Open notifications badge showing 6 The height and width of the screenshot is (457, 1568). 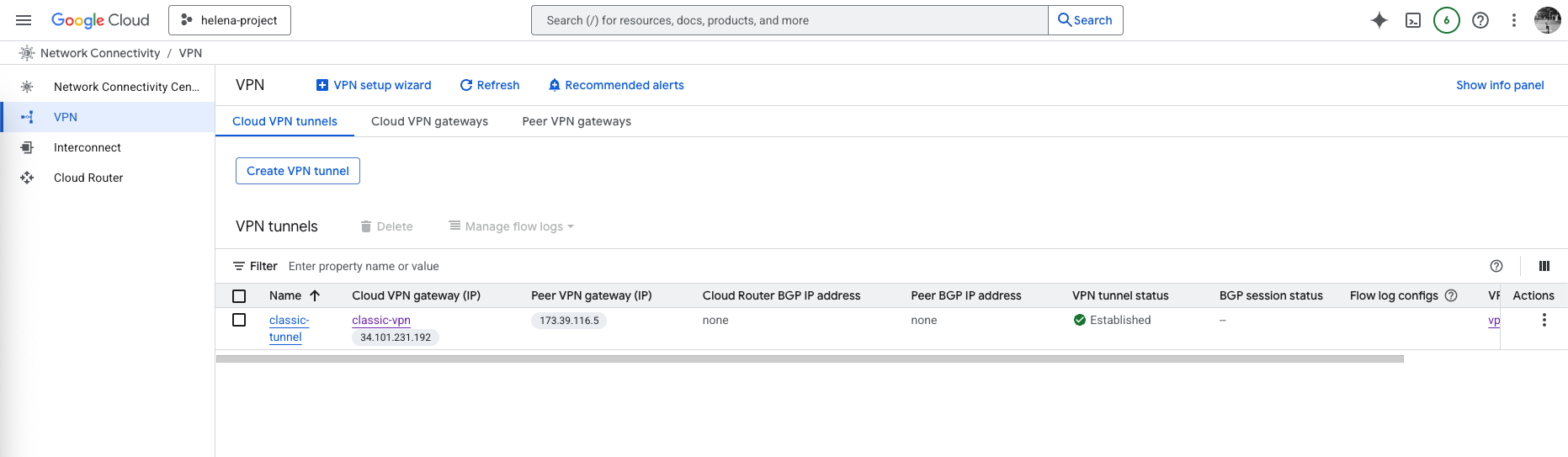[x=1446, y=20]
